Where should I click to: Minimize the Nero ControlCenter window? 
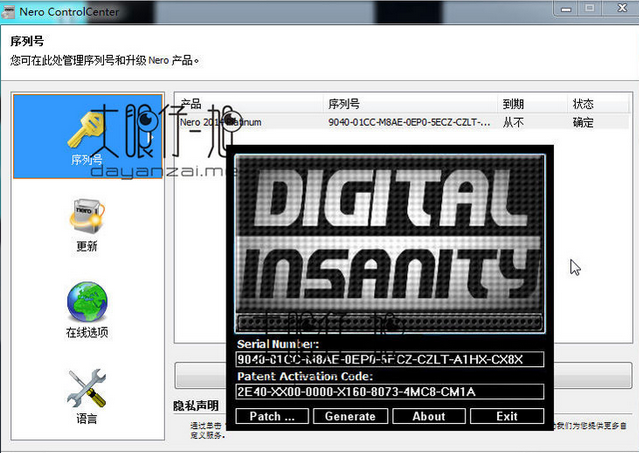click(x=566, y=9)
